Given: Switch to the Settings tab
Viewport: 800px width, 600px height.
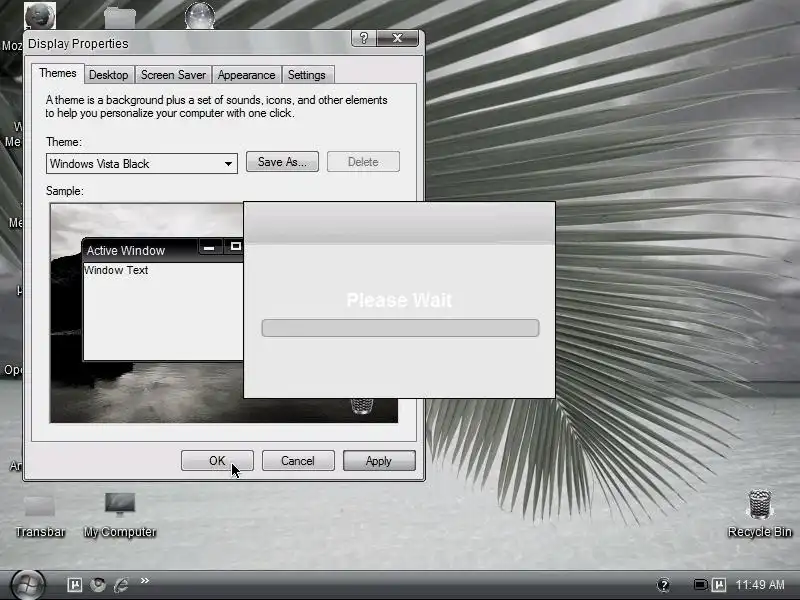Looking at the screenshot, I should point(307,75).
